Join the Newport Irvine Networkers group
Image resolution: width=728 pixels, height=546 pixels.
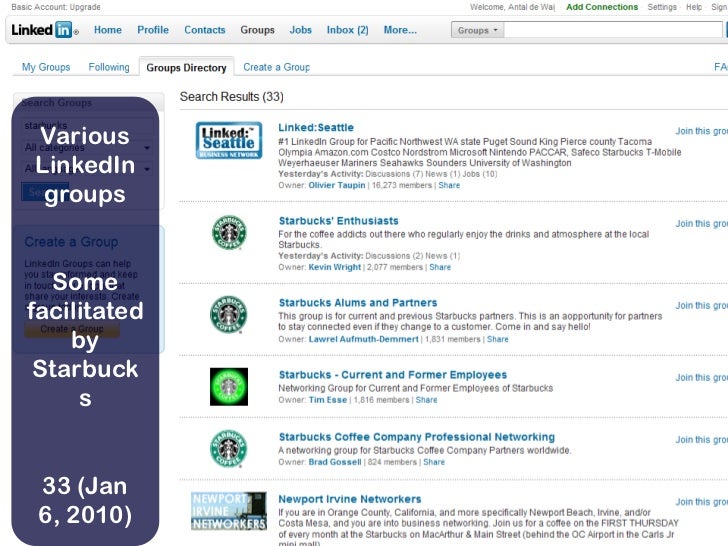pos(701,502)
